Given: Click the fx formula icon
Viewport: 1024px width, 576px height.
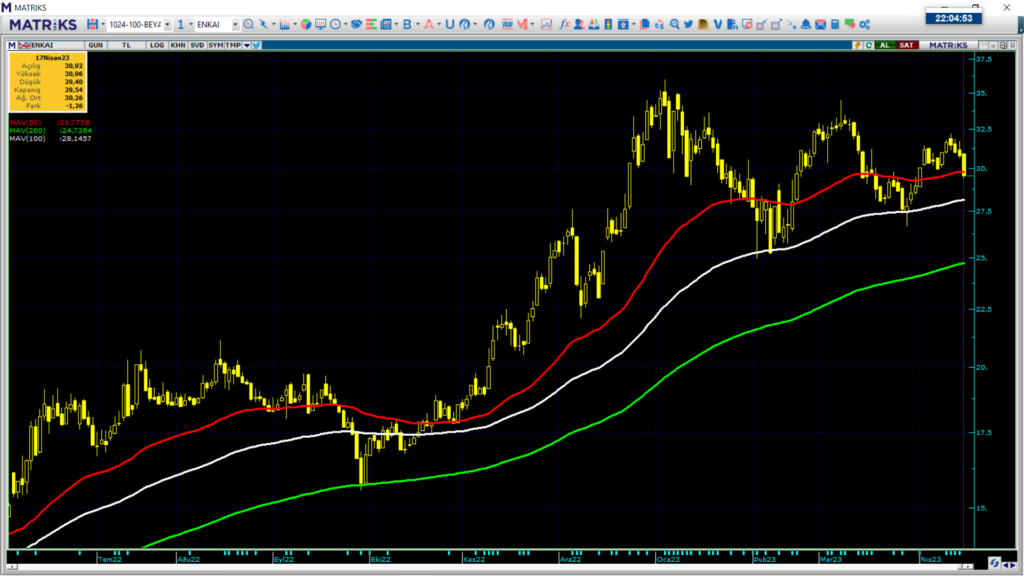Looking at the screenshot, I should pyautogui.click(x=564, y=24).
